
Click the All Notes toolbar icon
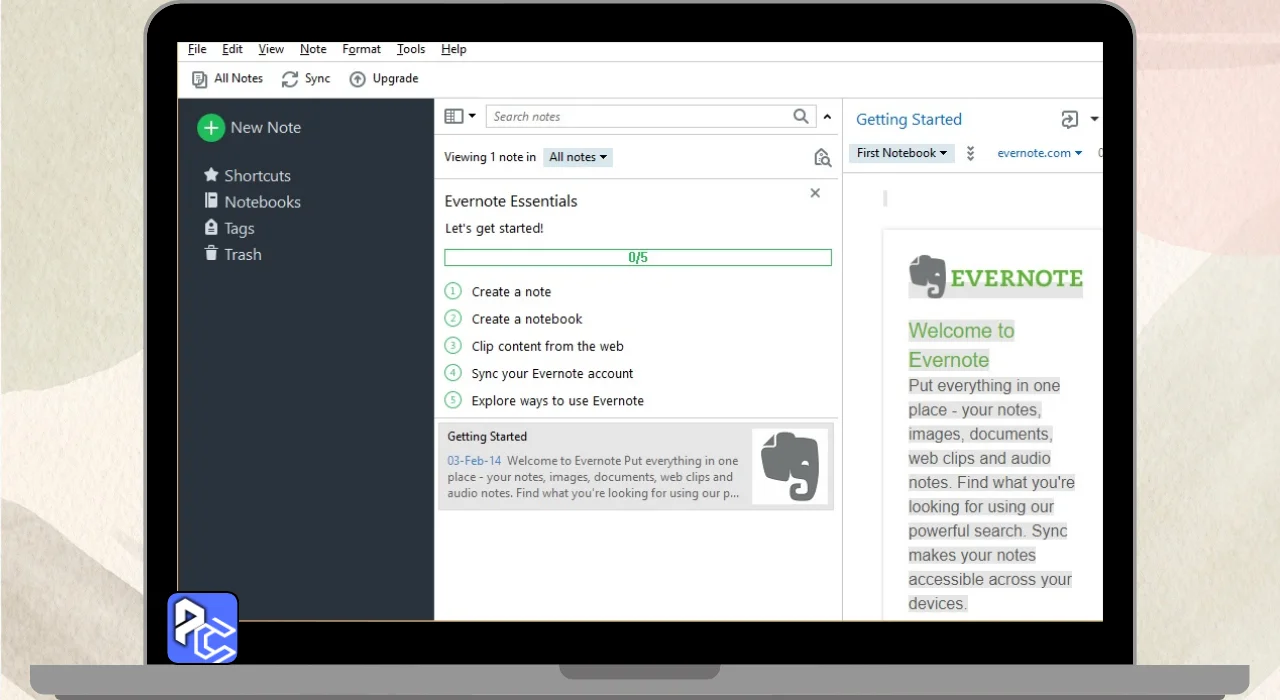[199, 79]
